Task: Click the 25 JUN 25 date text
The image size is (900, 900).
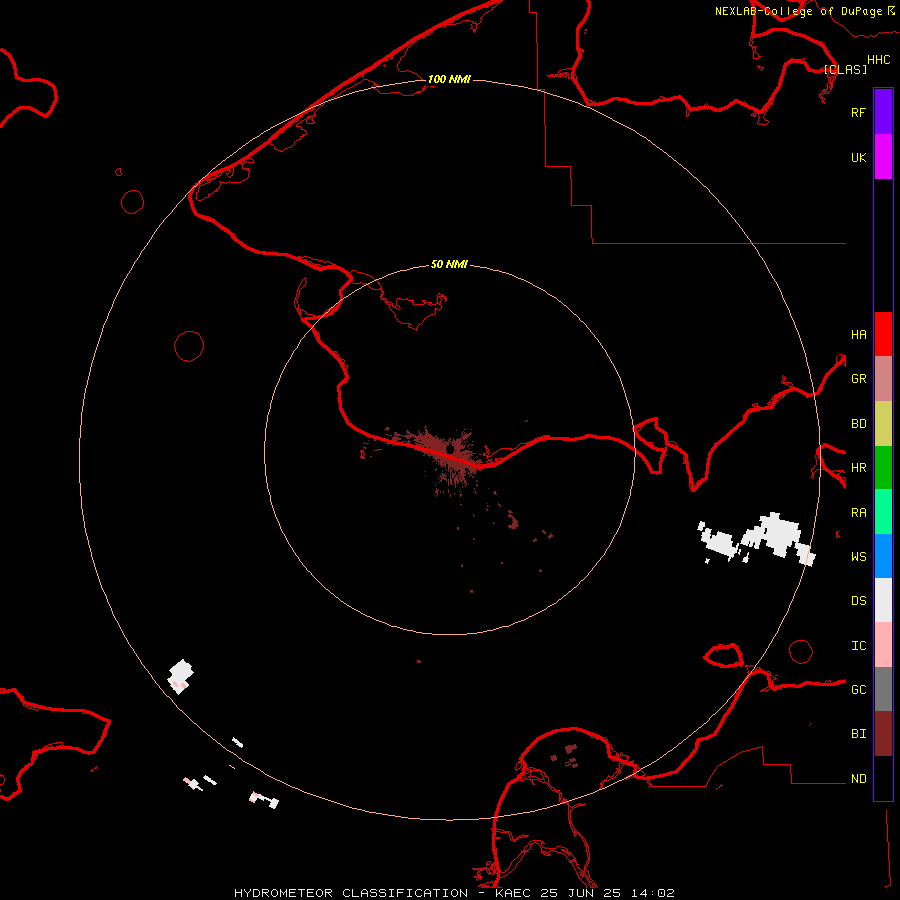Action: 581,893
